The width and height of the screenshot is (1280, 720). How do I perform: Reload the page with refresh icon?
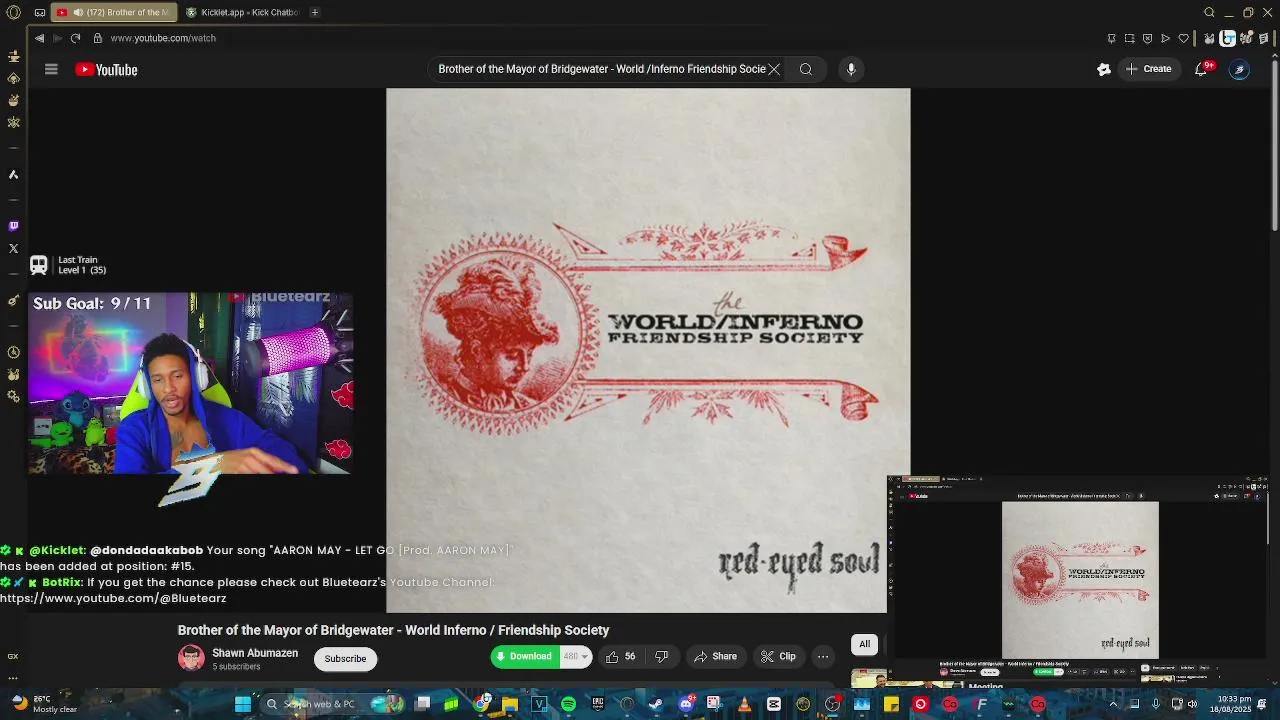[x=75, y=38]
